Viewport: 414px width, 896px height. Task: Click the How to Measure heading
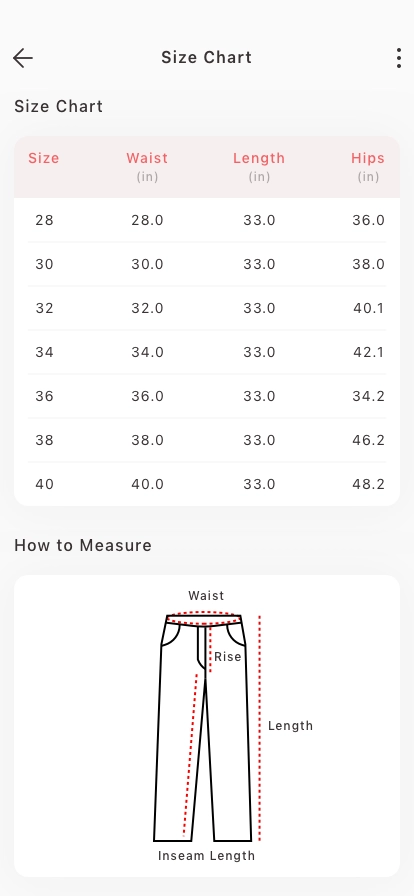83,545
